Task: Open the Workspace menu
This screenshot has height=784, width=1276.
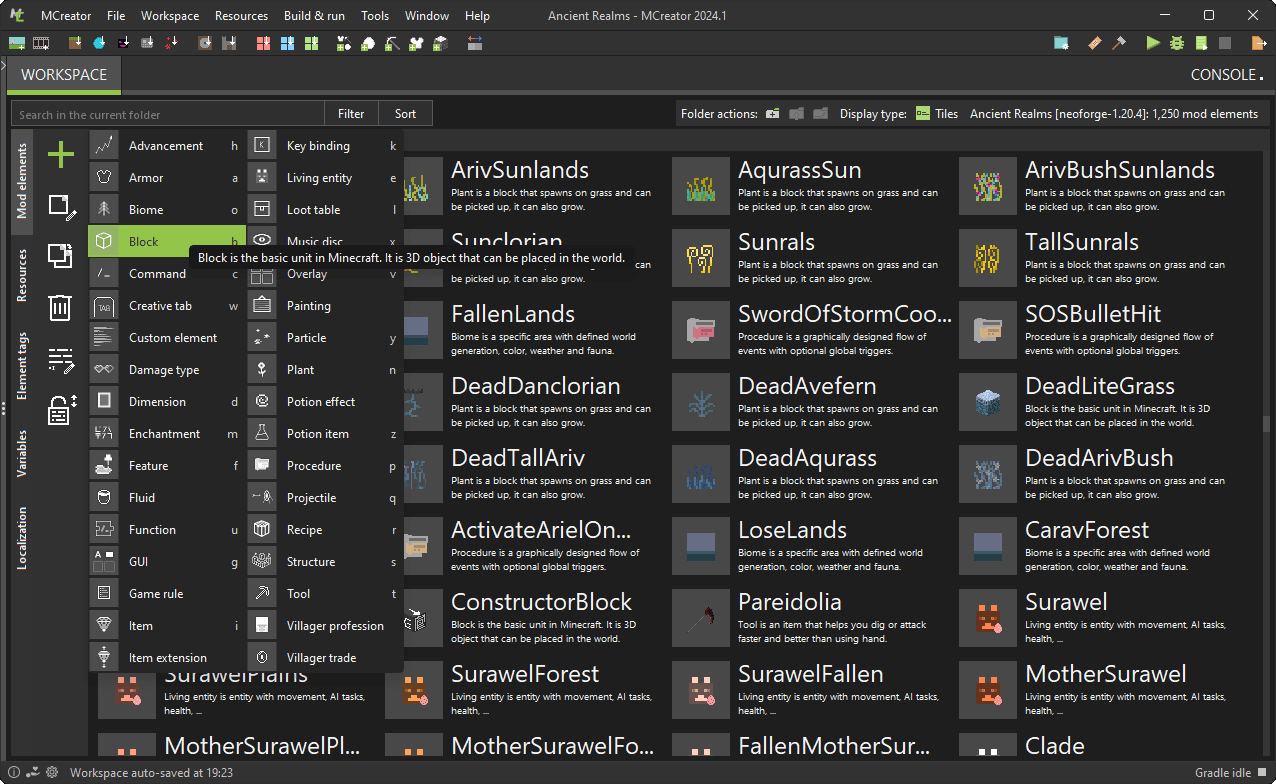Action: [x=170, y=15]
